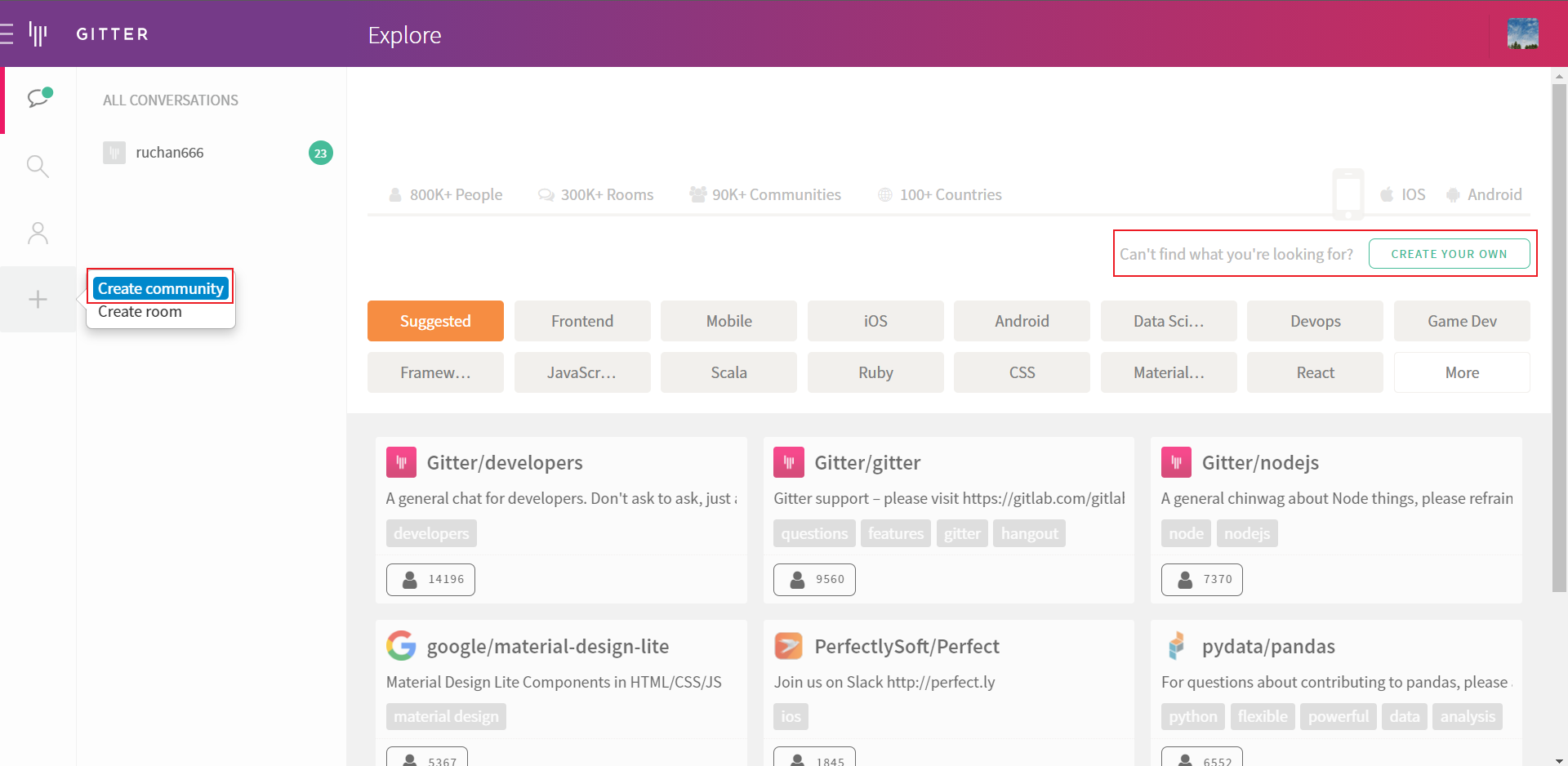Click the hangout tag on Gitter/gitter
Screen dimensions: 1568x766
pyautogui.click(x=1029, y=533)
